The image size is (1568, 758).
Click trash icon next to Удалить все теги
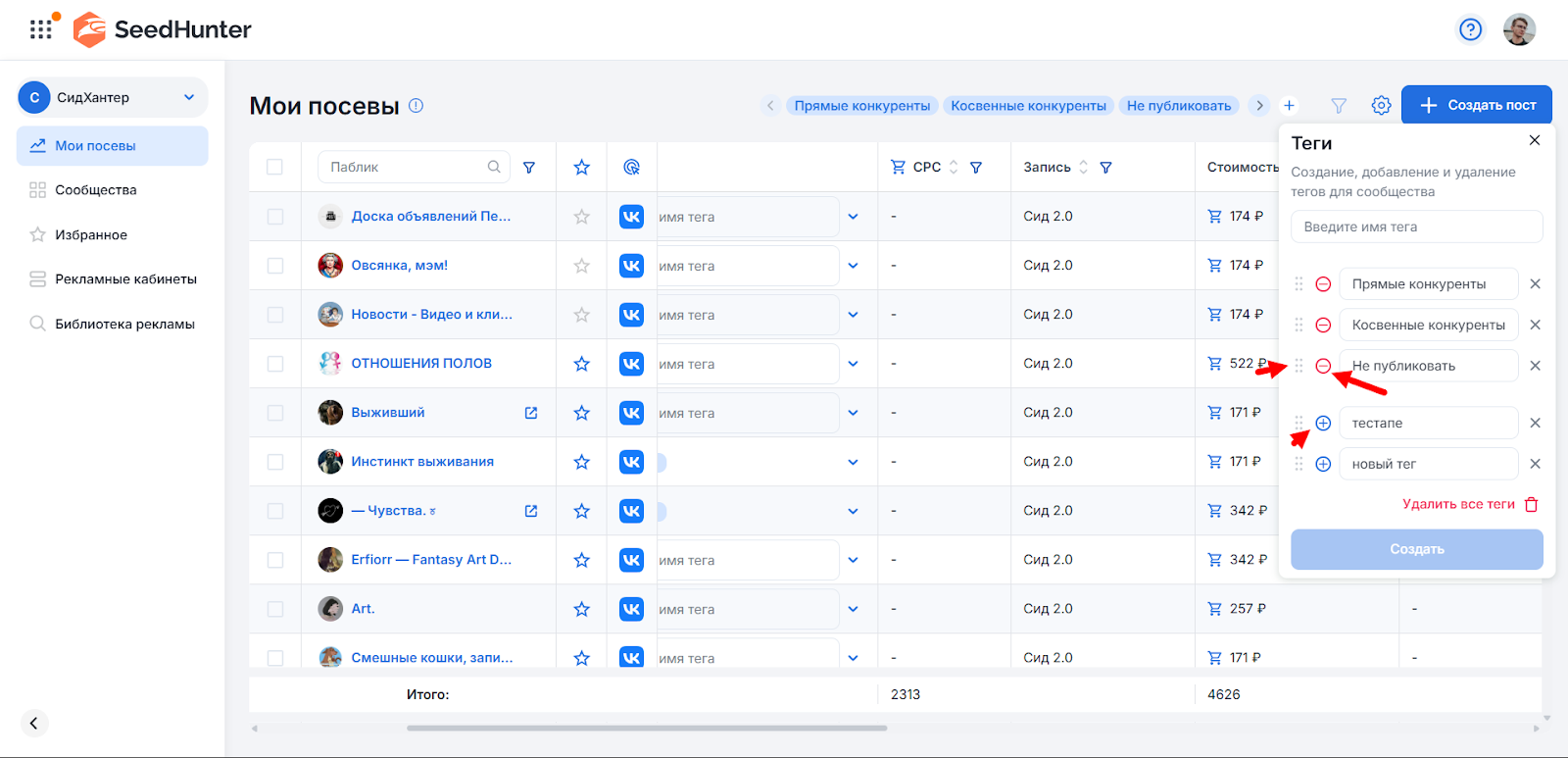point(1532,504)
